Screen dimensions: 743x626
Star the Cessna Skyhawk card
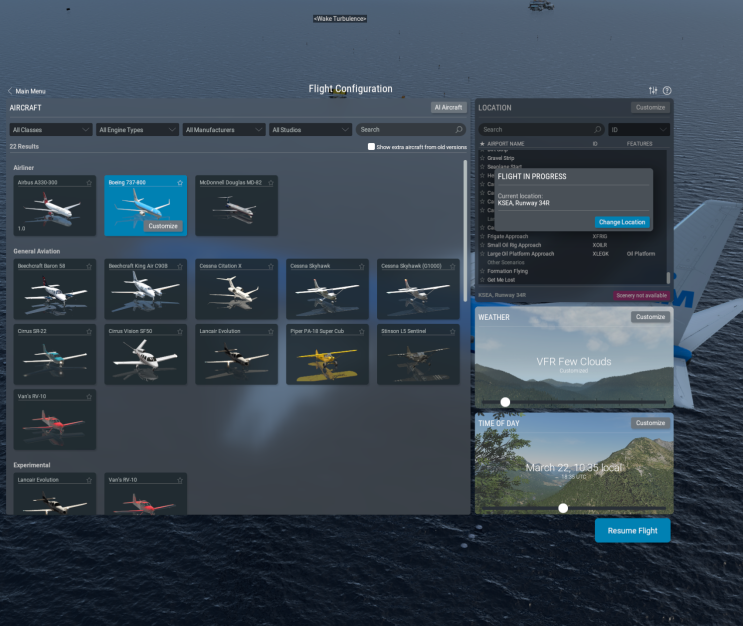362,266
